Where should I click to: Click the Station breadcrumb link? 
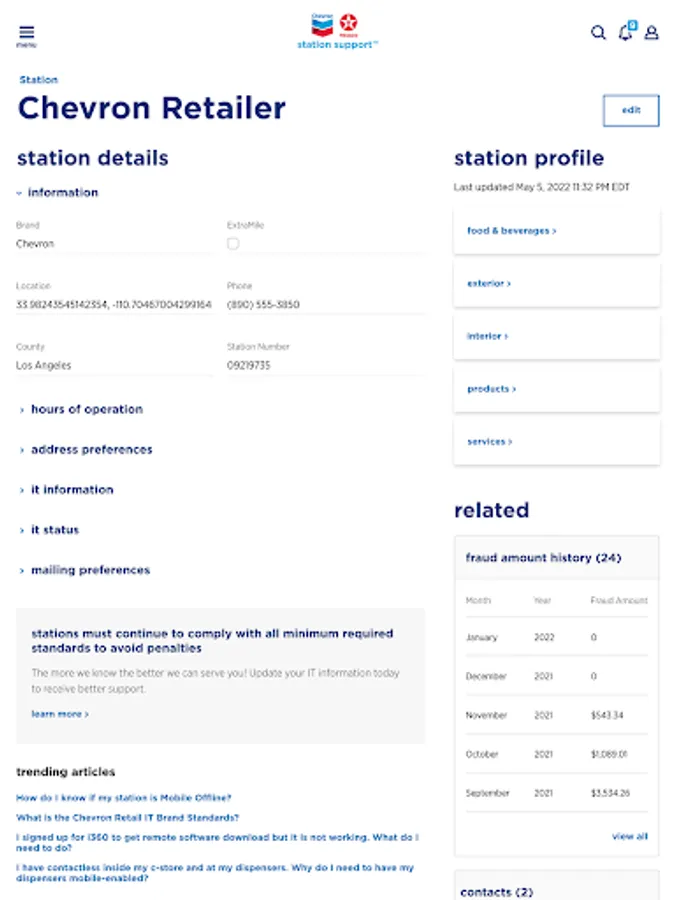tap(39, 79)
